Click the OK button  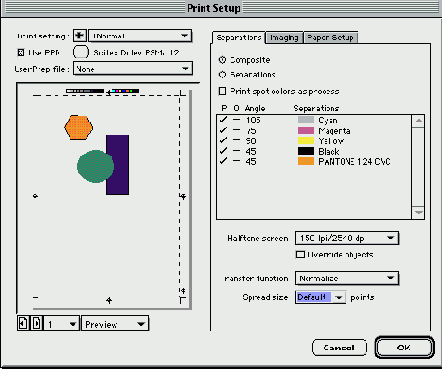(x=404, y=347)
